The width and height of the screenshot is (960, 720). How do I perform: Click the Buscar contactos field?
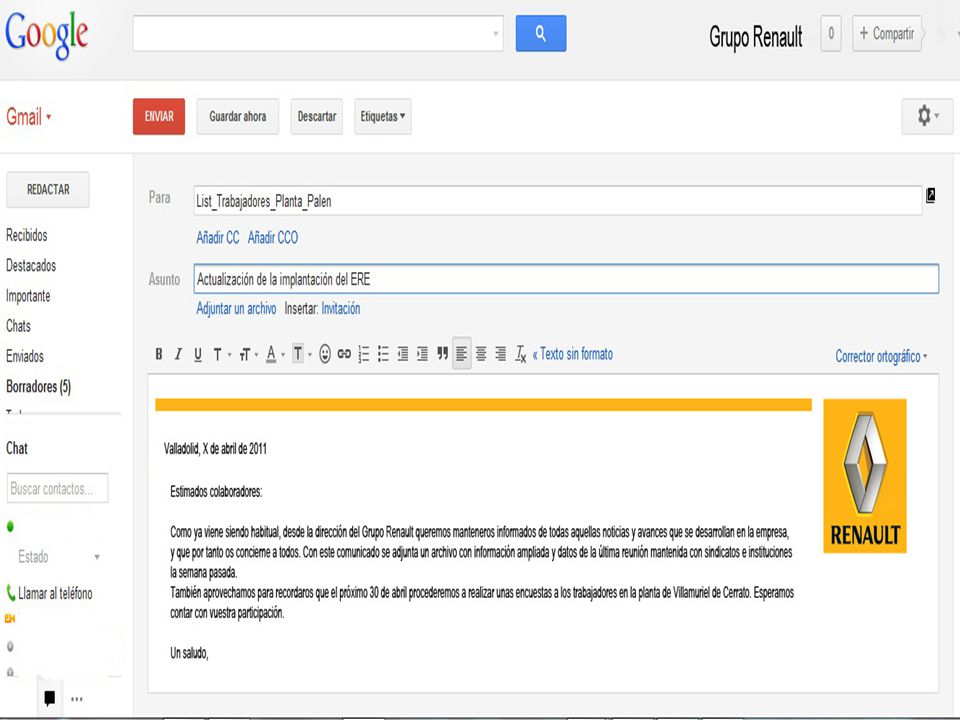58,488
